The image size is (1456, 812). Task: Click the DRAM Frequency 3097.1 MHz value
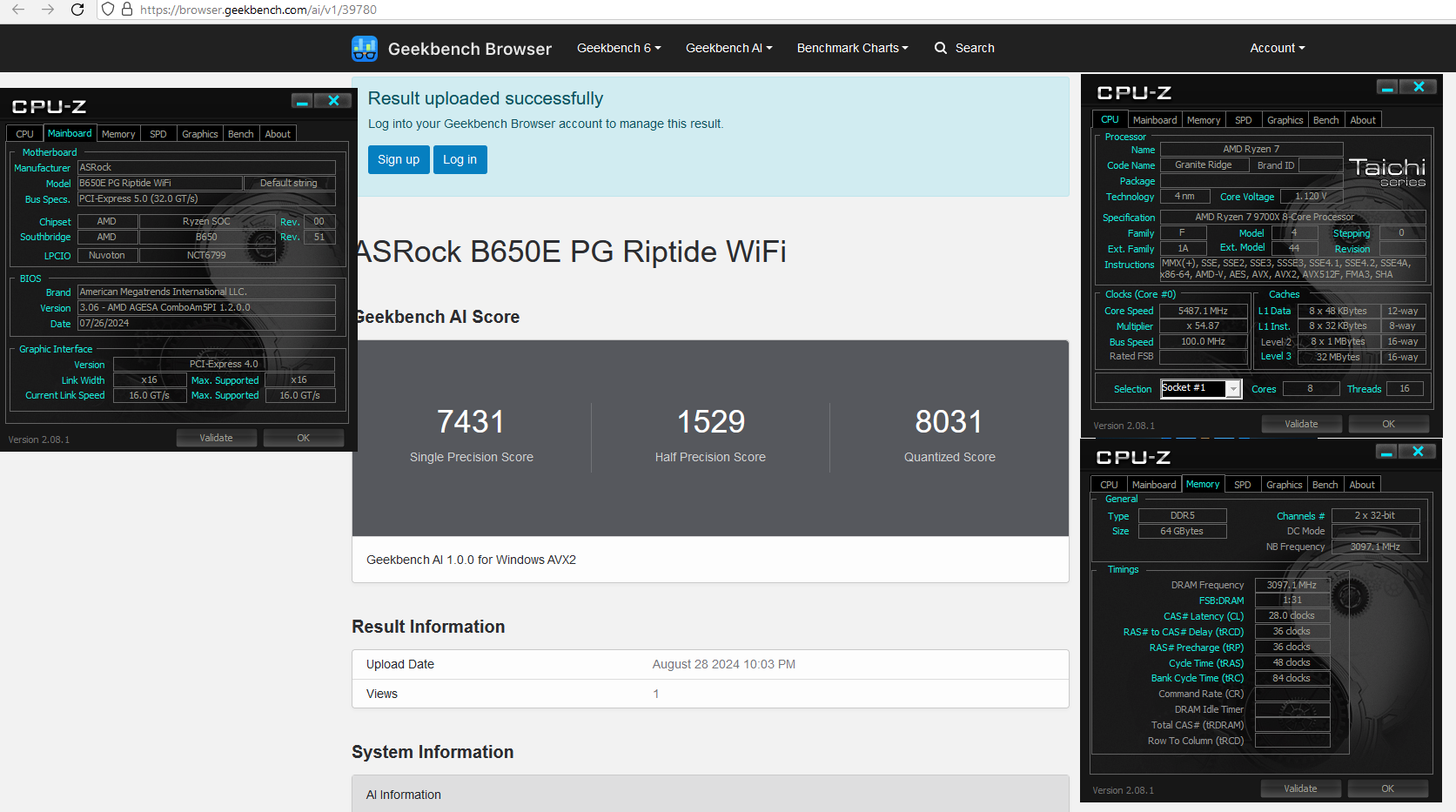1292,585
